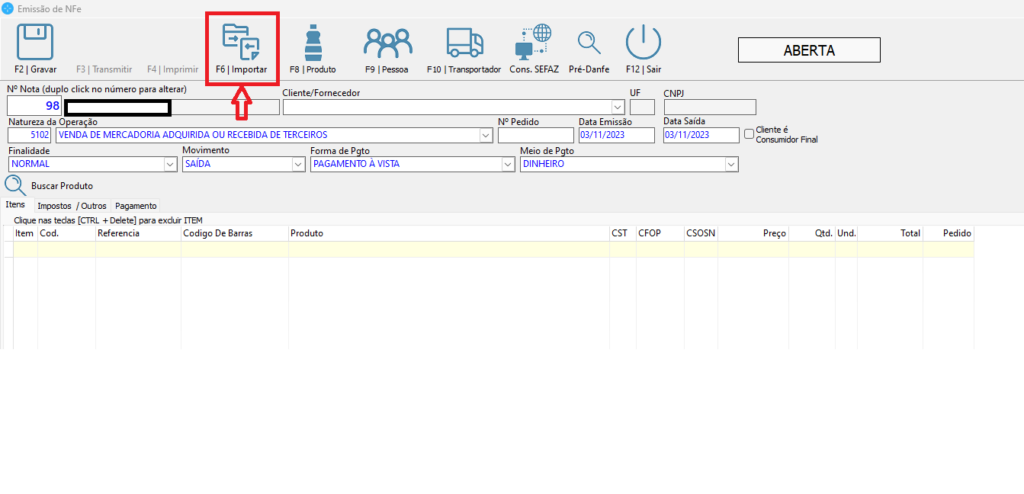Open the Meio de Pgto dropdown
1024x494 pixels.
tap(731, 164)
